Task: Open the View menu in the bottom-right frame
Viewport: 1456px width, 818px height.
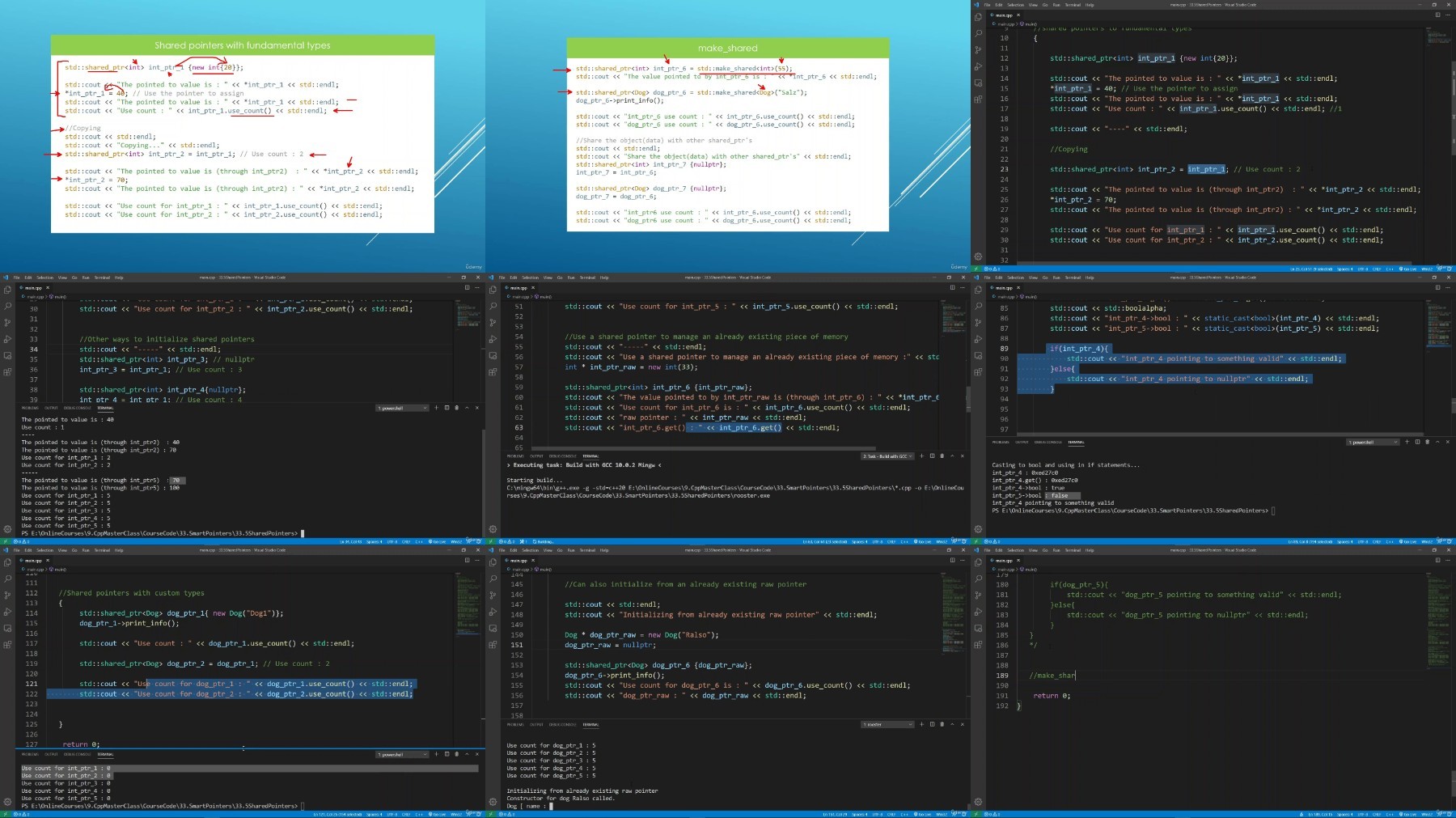Action: [x=1033, y=550]
